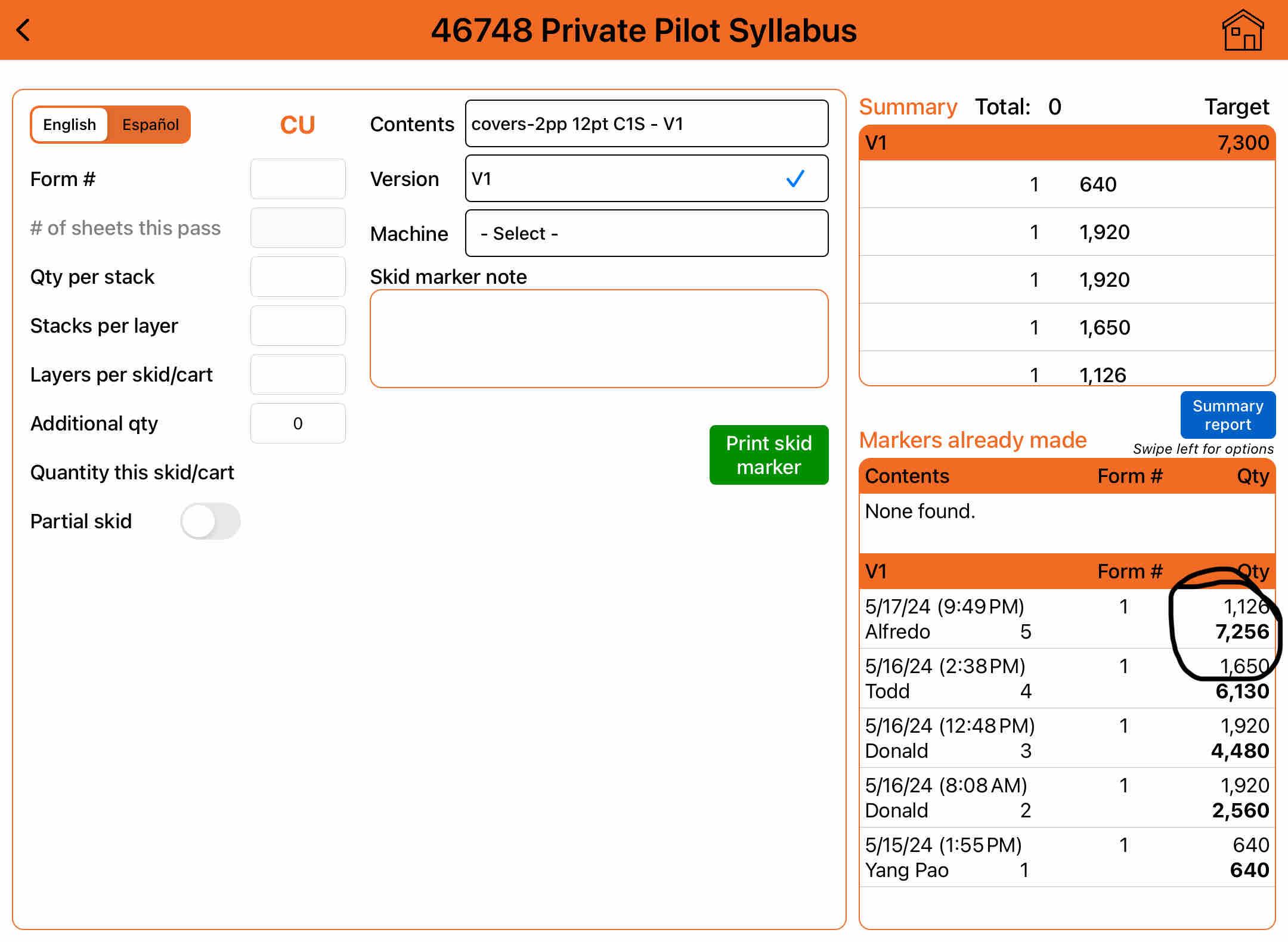Edit the Additional qty field

(298, 423)
